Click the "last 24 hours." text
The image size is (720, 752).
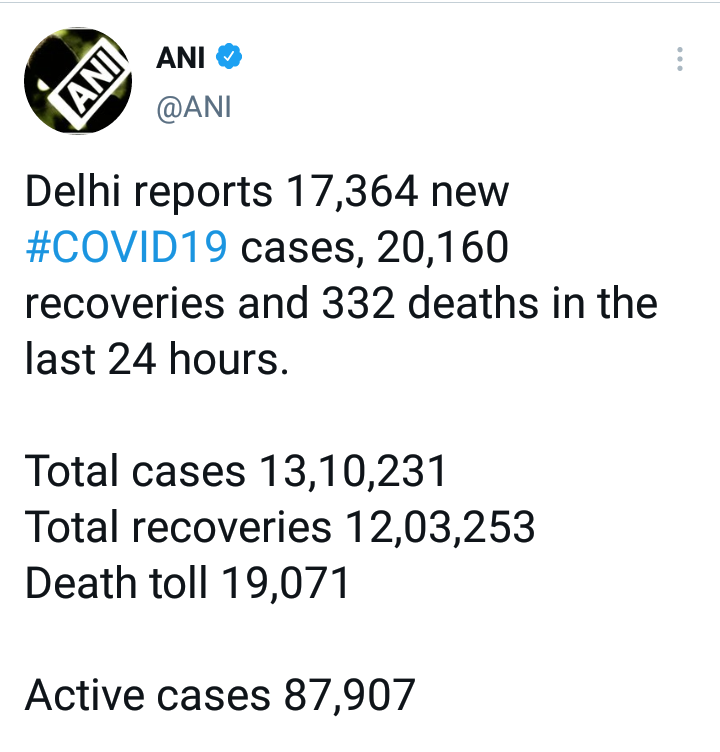156,355
